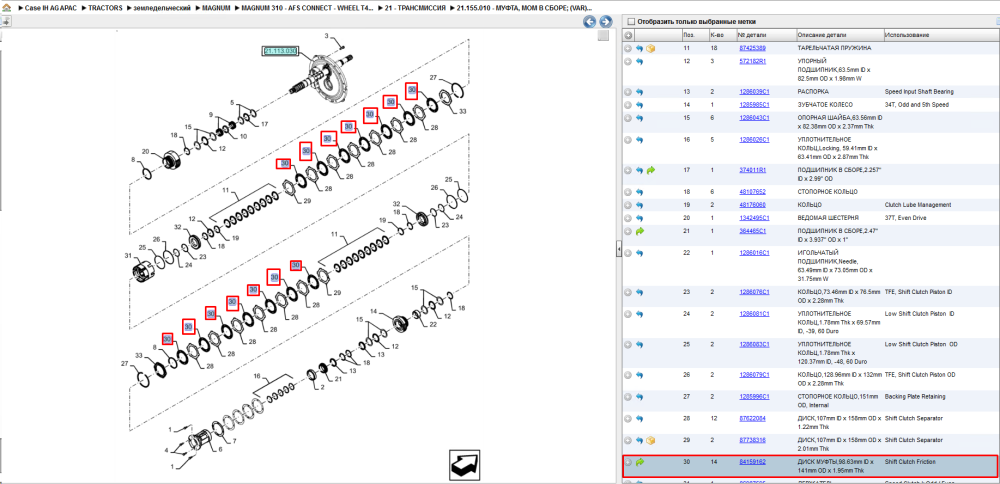The height and width of the screenshot is (484, 1000).
Task: Select '34T, Odd and 5th Speed' cell
Action: [x=917, y=105]
